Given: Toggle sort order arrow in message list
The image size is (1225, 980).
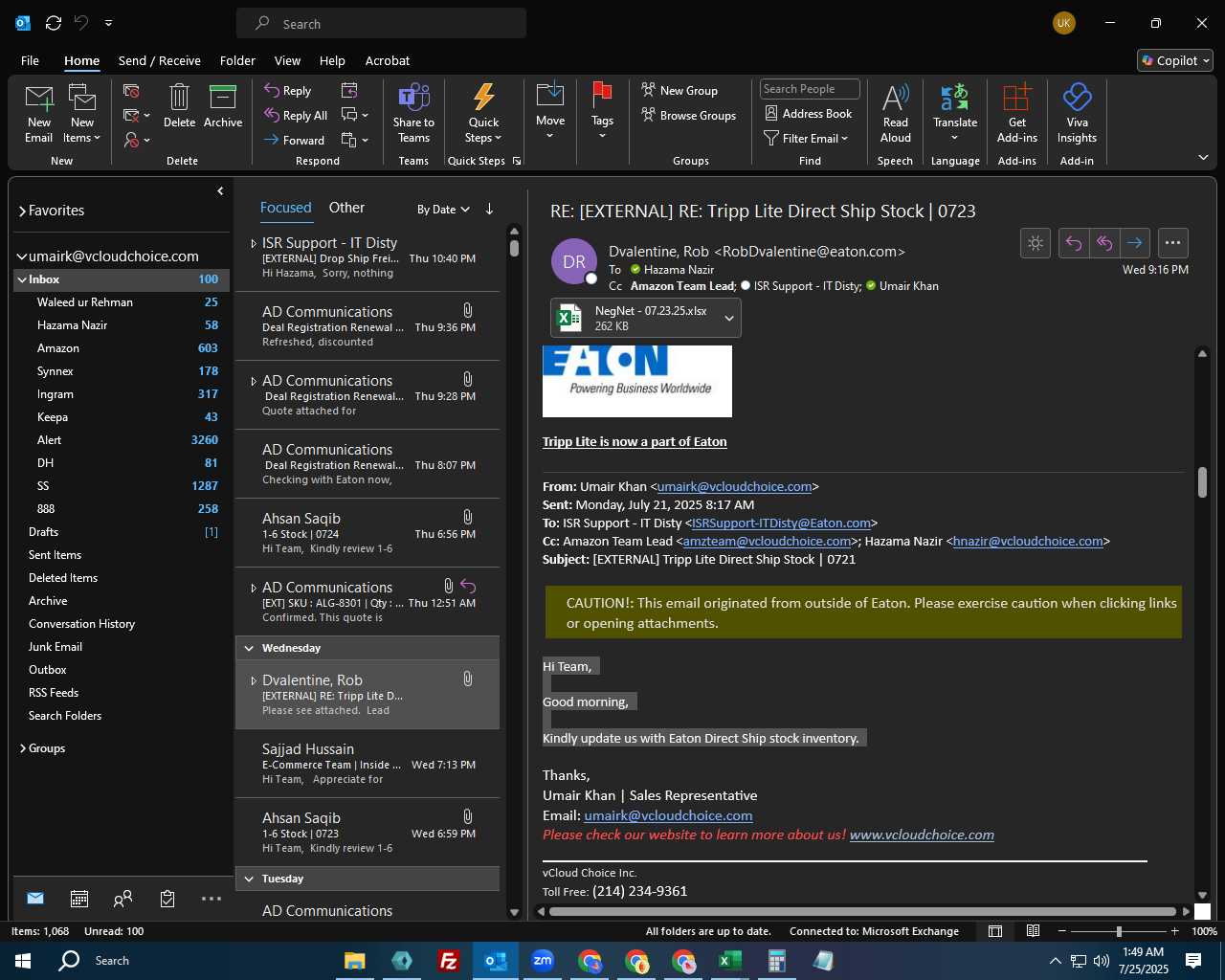Looking at the screenshot, I should point(489,209).
